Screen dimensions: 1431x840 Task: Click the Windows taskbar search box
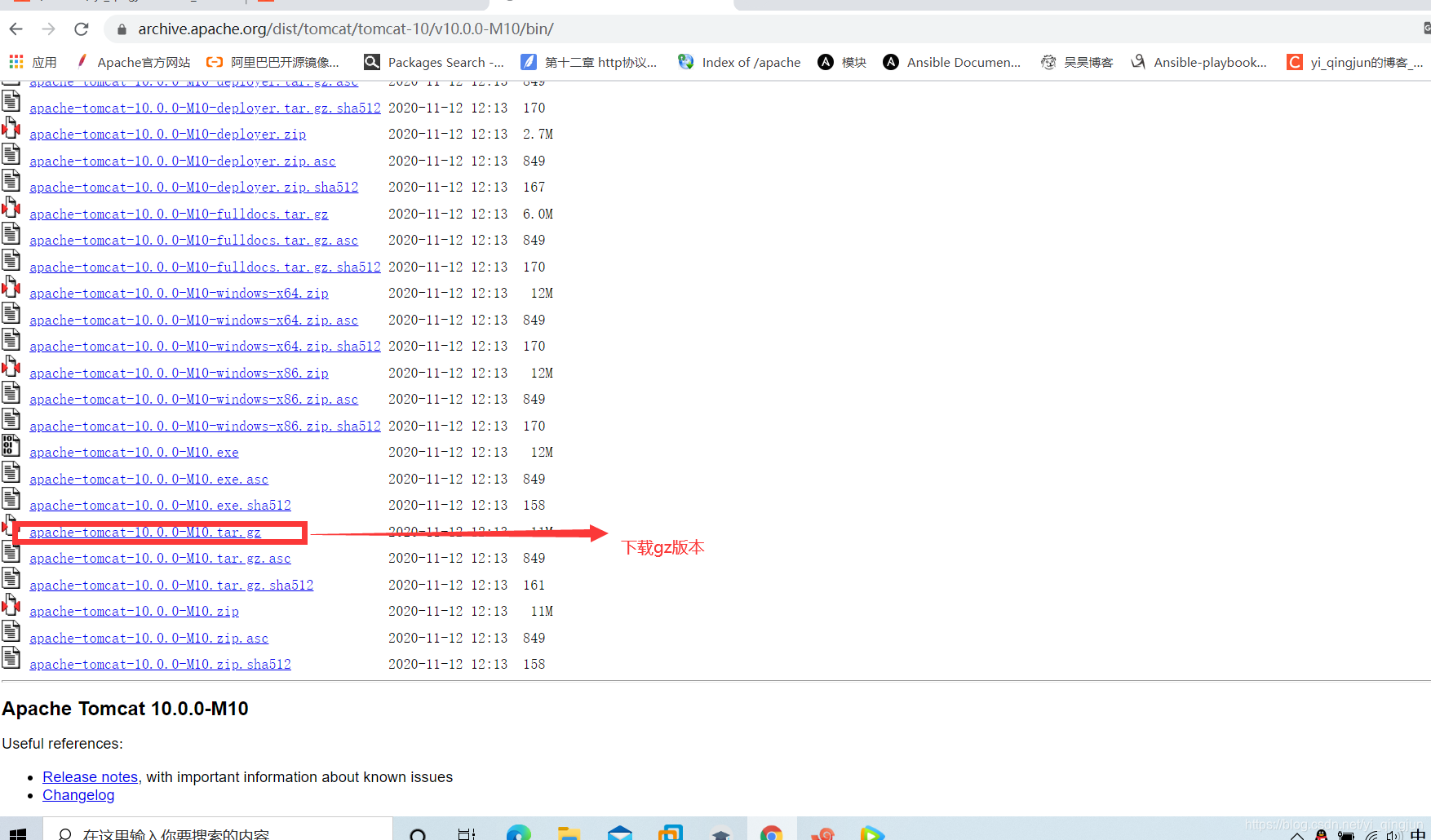click(217, 830)
